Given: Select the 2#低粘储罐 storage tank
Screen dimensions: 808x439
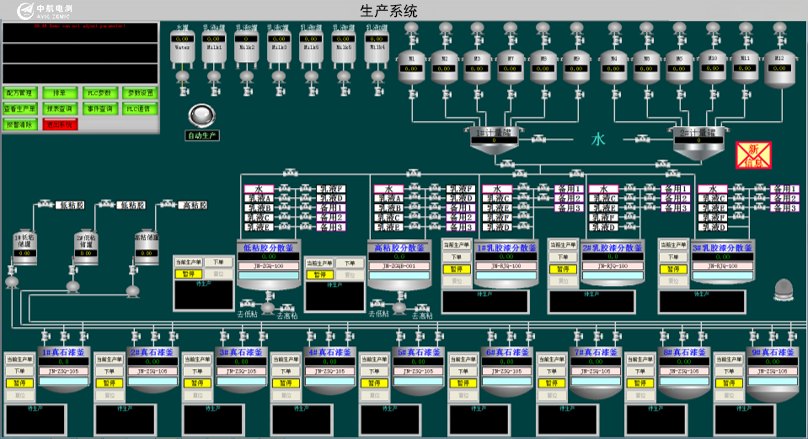Looking at the screenshot, I should [x=86, y=247].
